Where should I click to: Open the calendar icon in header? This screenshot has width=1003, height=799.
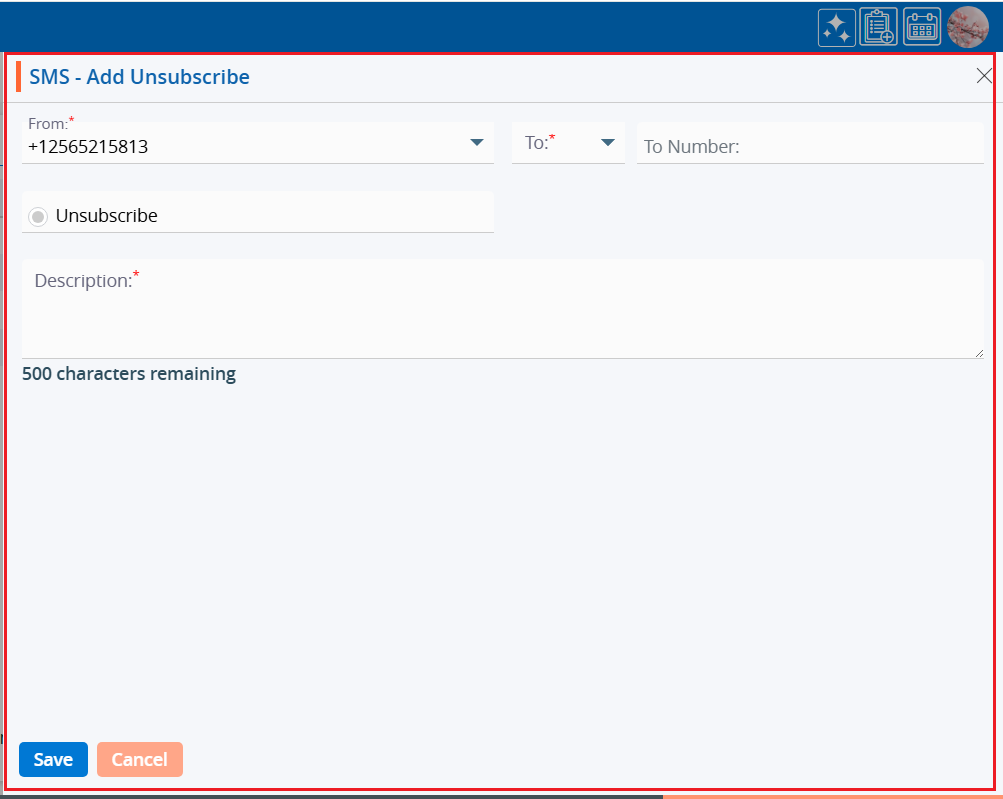tap(922, 28)
